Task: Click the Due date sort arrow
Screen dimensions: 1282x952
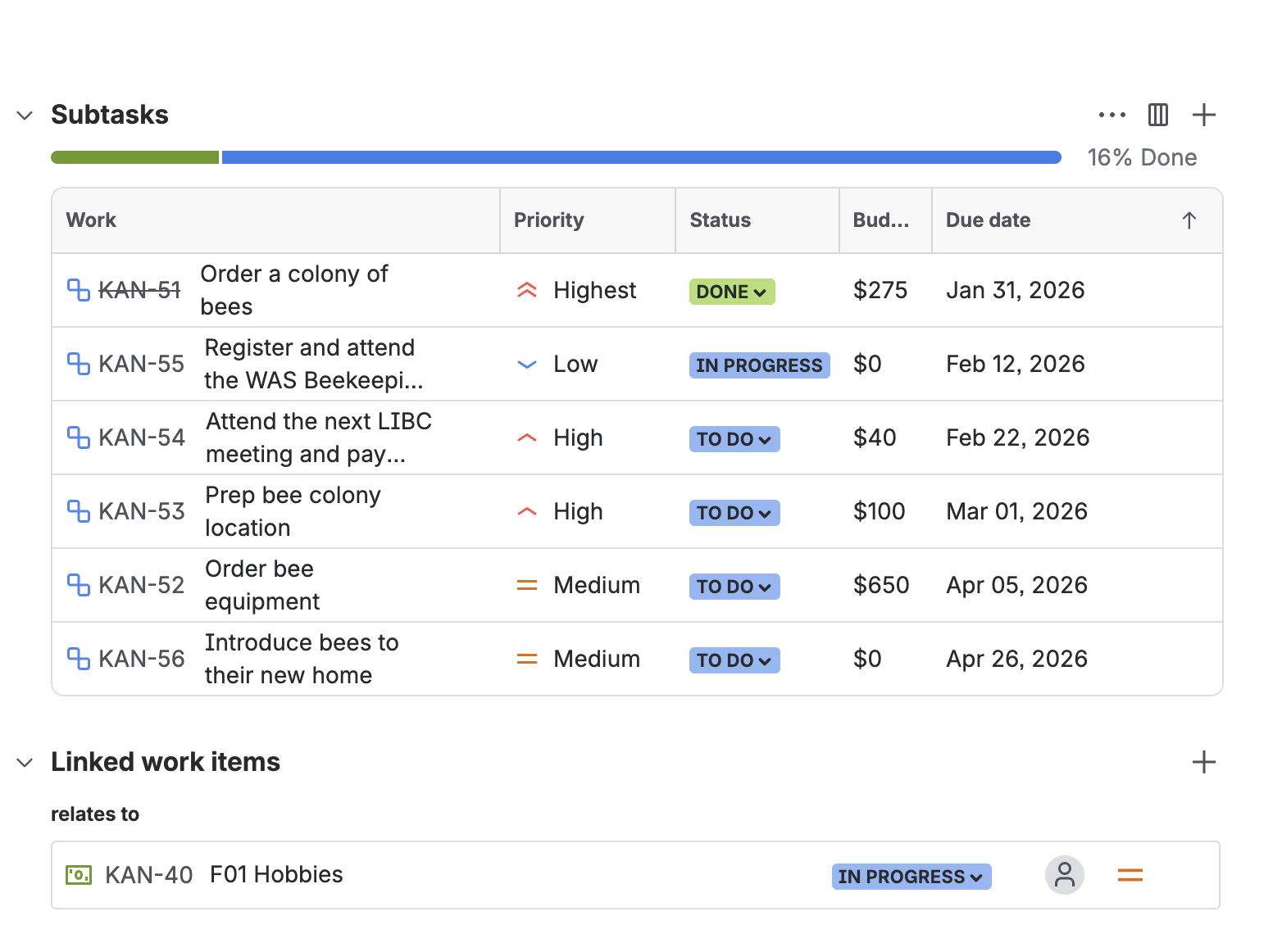Action: click(1189, 220)
